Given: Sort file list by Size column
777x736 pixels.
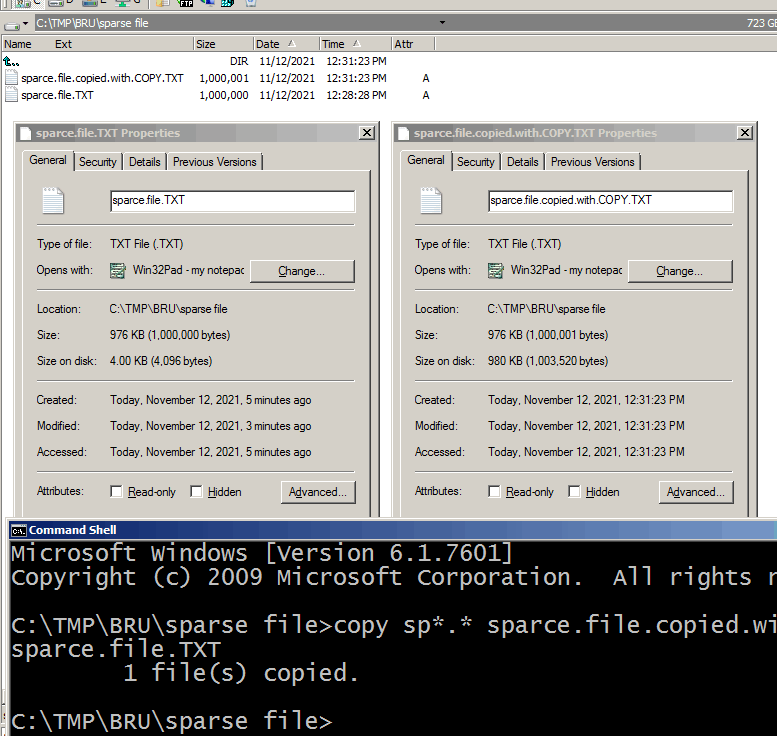Looking at the screenshot, I should point(223,44).
